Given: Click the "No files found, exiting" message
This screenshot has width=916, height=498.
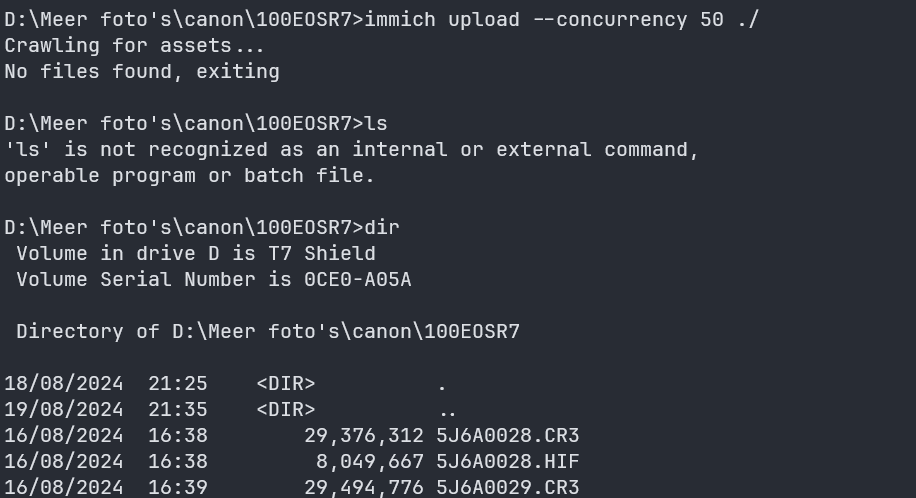Looking at the screenshot, I should 142,71.
